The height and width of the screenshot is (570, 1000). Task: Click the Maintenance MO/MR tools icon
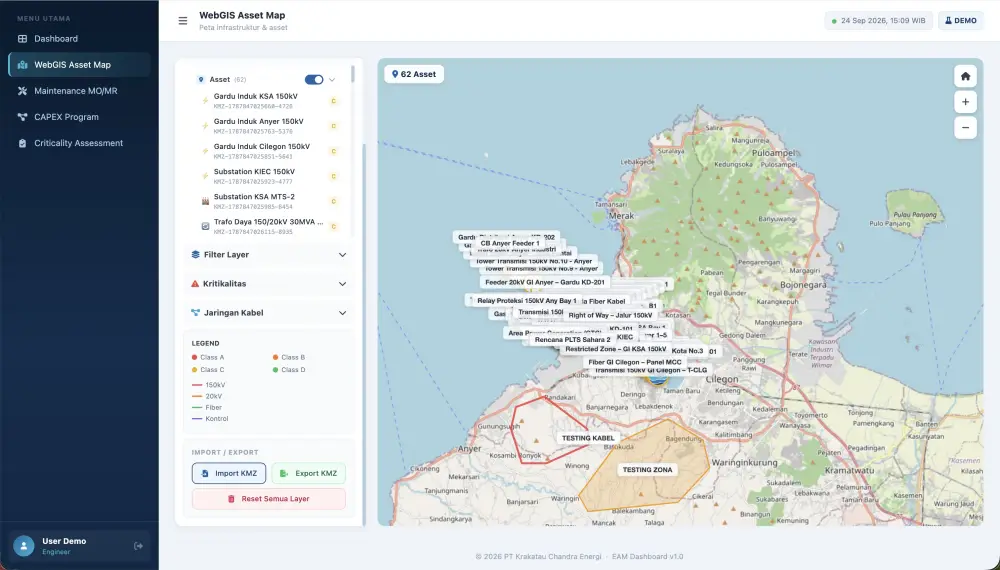click(22, 91)
